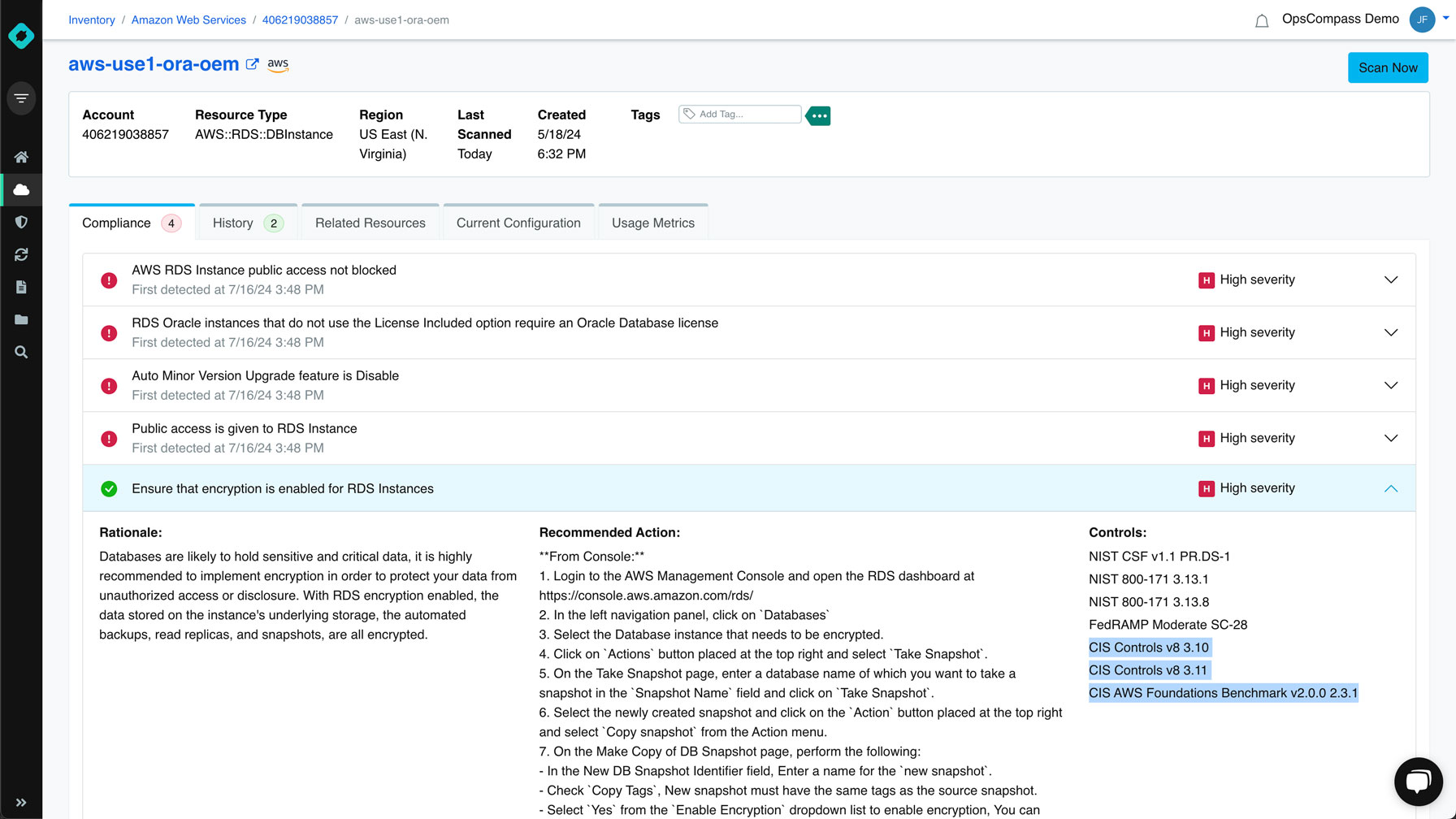Open the document reports icon in sidebar
Viewport: 1456px width, 819px height.
21,287
